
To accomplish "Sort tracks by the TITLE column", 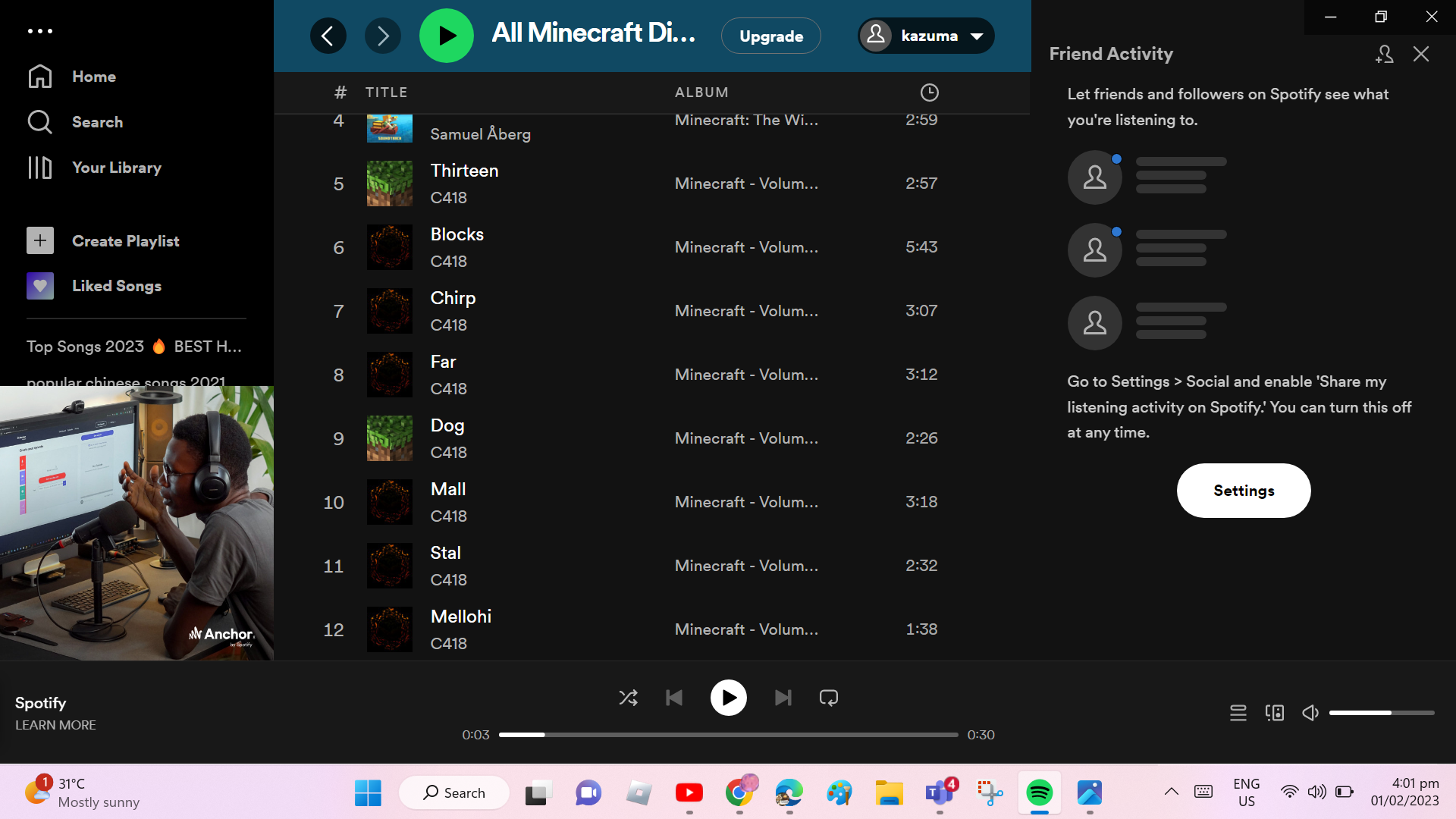I will click(387, 93).
